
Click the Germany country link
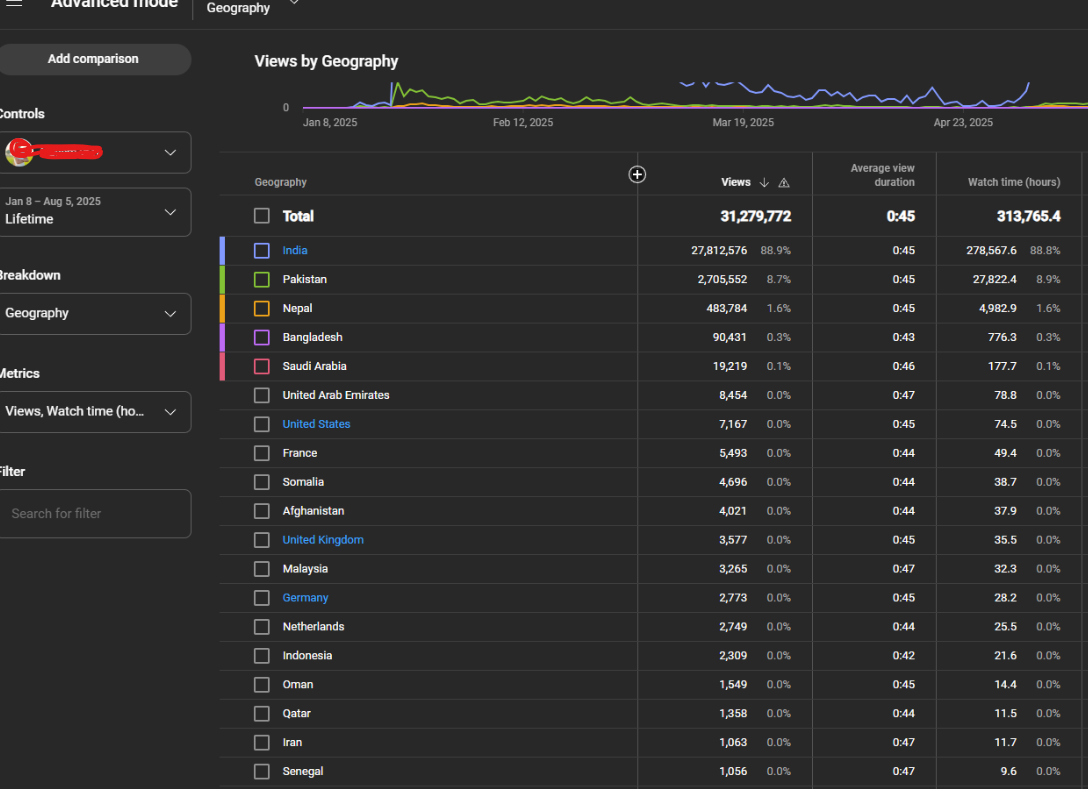coord(305,598)
